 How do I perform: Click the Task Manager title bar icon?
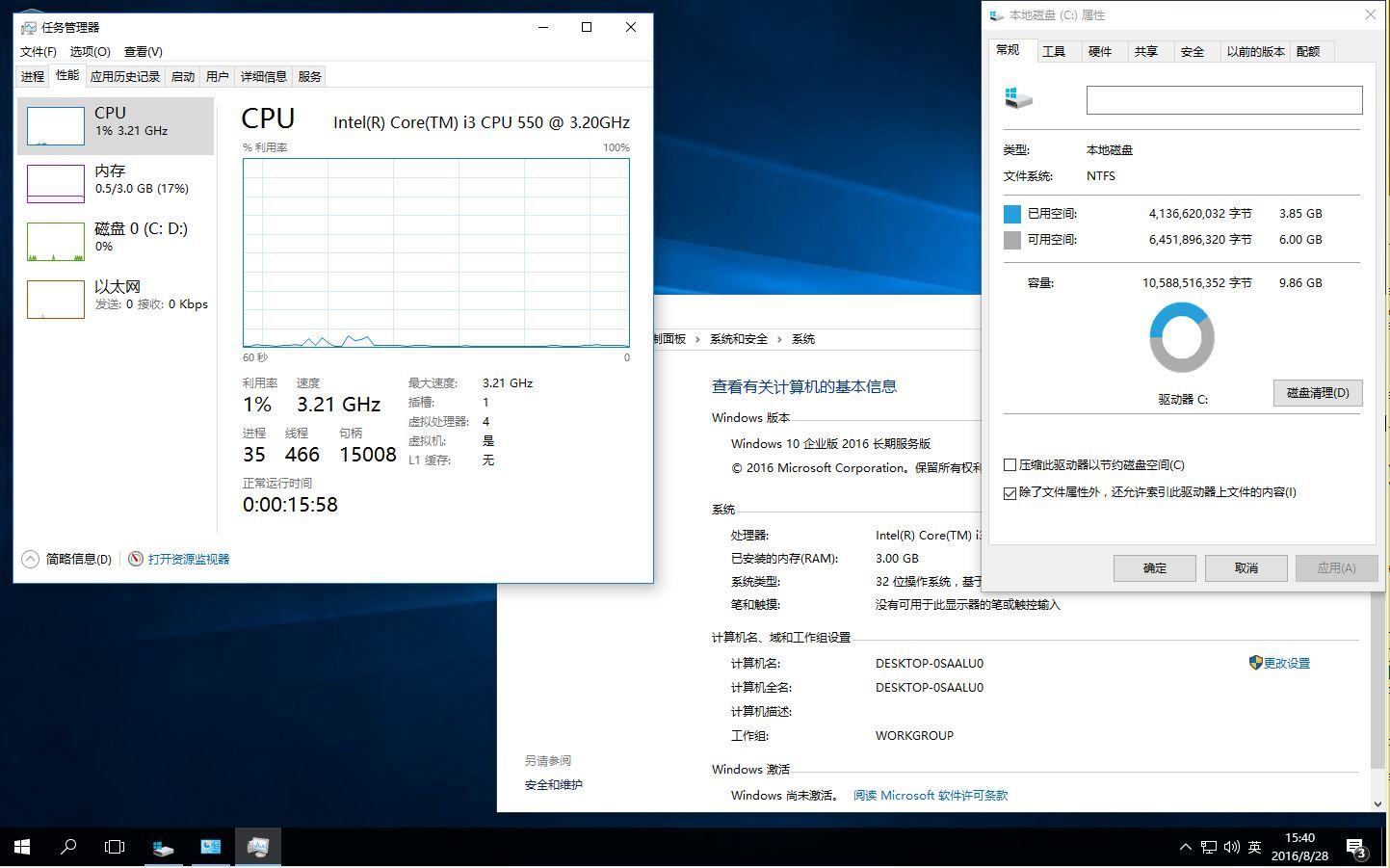pyautogui.click(x=28, y=27)
